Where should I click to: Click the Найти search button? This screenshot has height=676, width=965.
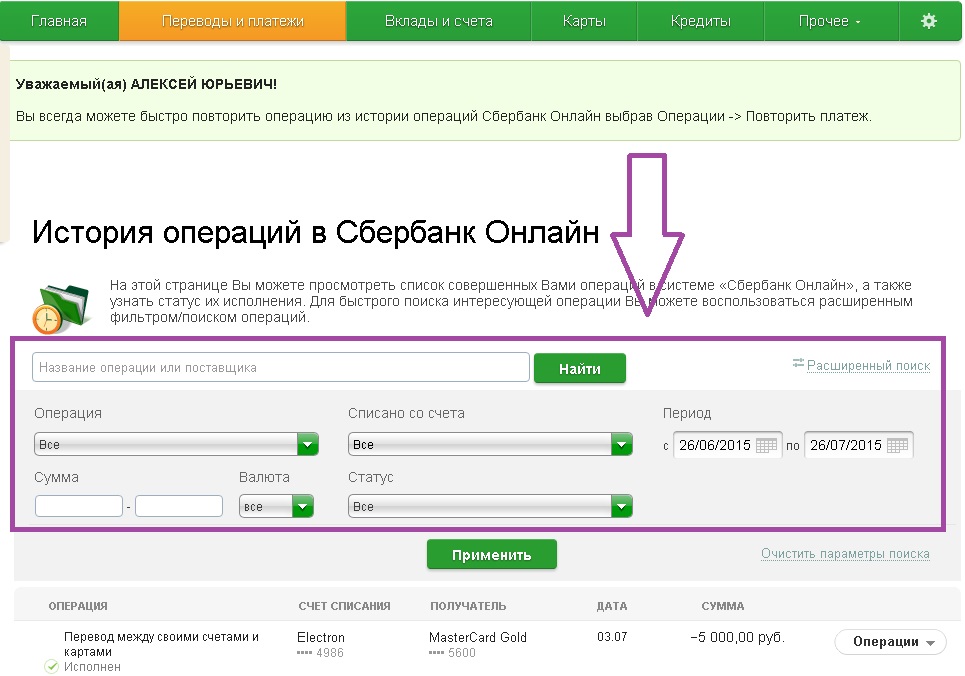[x=581, y=367]
